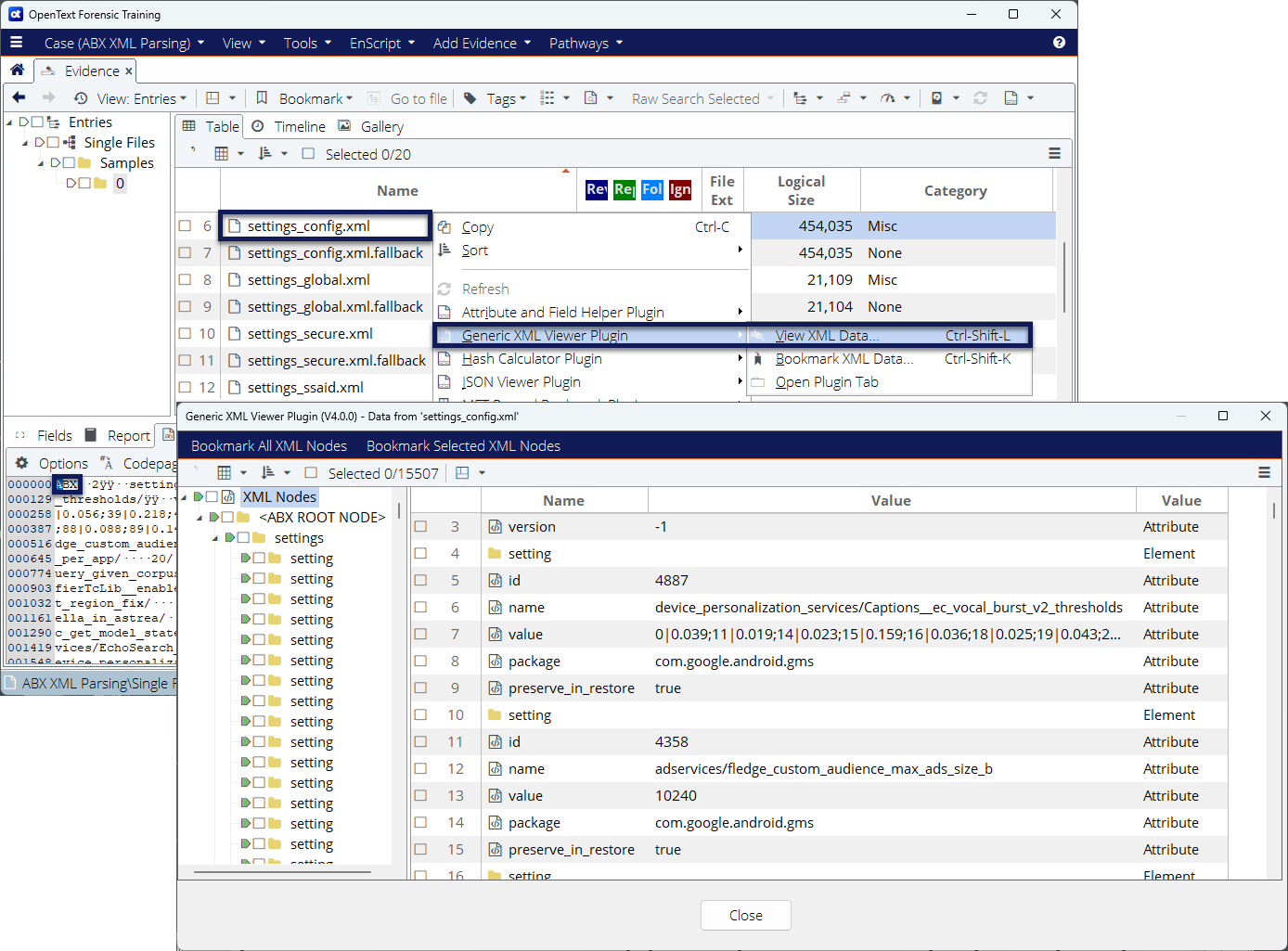The image size is (1288, 951).
Task: Click the Fol column header icon
Action: click(652, 189)
